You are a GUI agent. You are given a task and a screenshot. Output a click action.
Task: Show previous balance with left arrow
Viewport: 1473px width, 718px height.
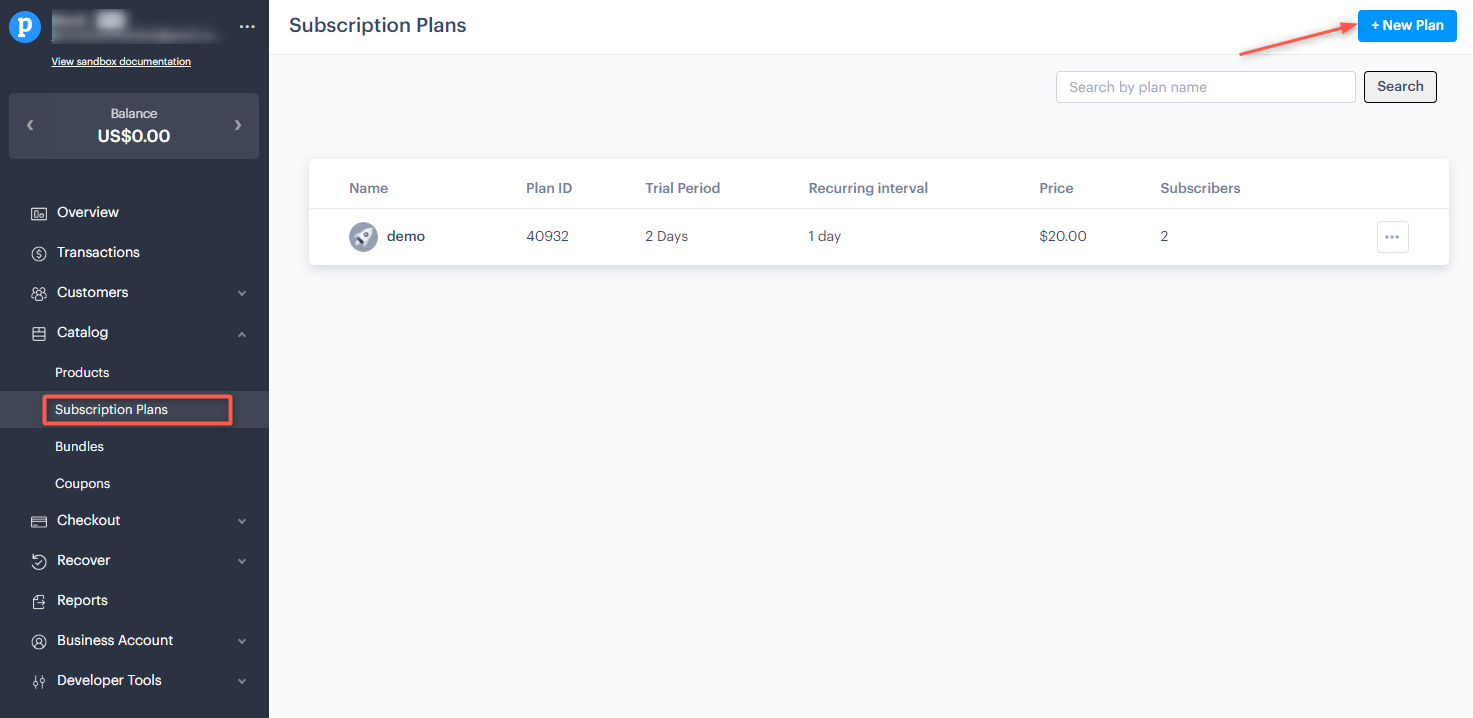click(x=30, y=125)
